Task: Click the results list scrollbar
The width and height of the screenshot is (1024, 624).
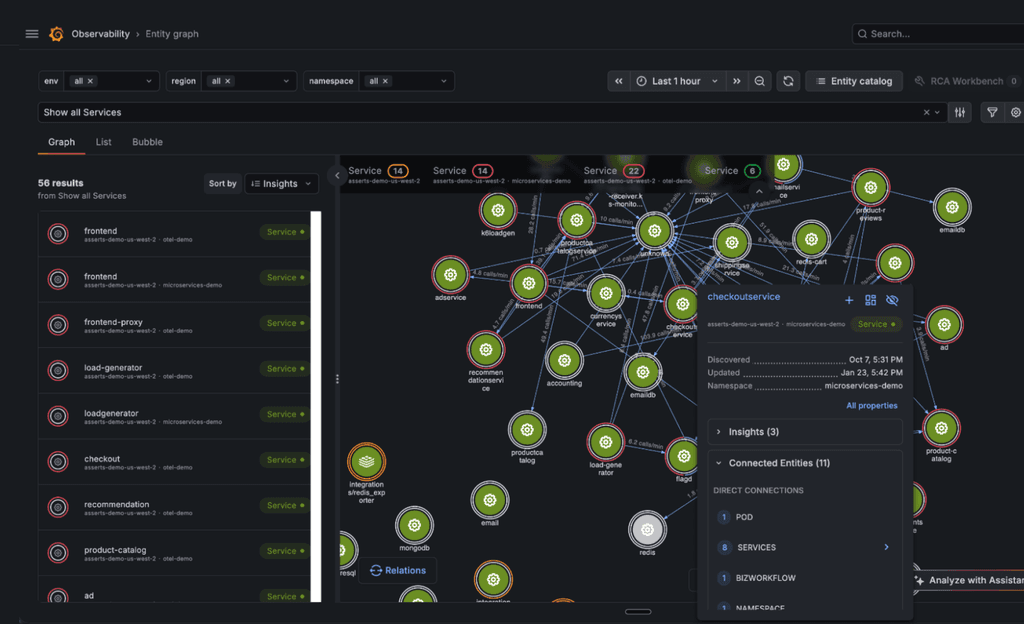Action: 316,406
